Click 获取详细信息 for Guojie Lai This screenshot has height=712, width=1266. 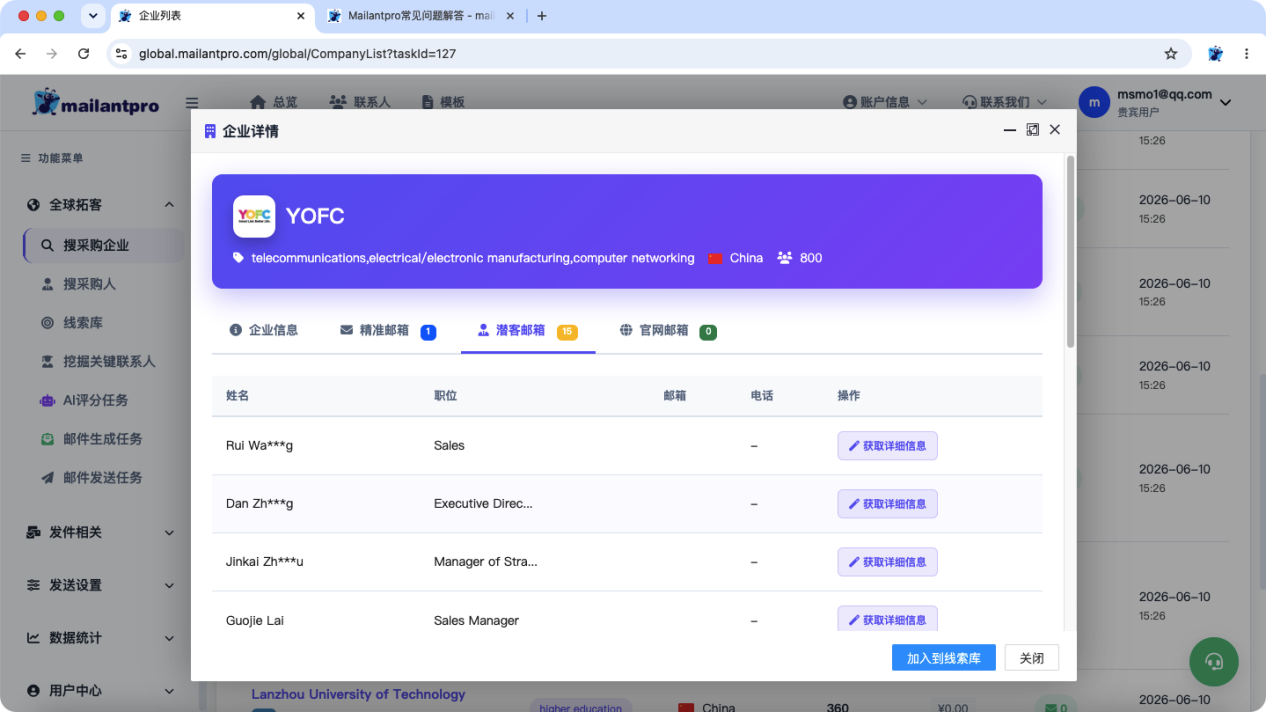pos(887,619)
